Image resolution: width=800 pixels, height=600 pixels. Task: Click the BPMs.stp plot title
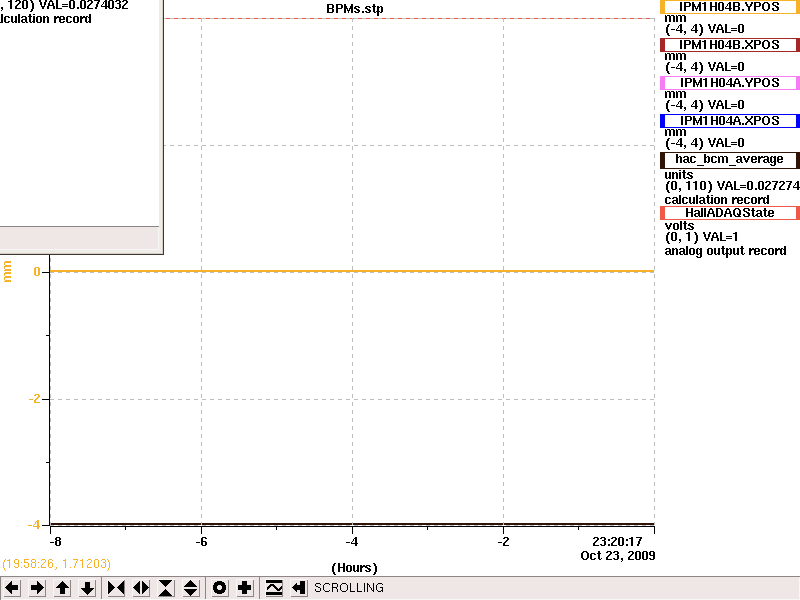coord(355,9)
